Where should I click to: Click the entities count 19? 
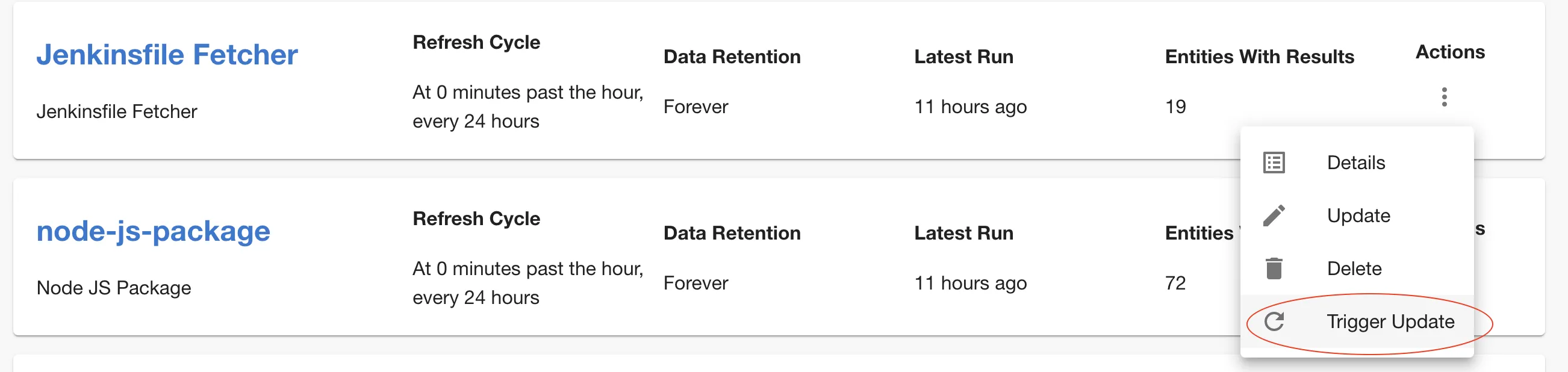1175,107
